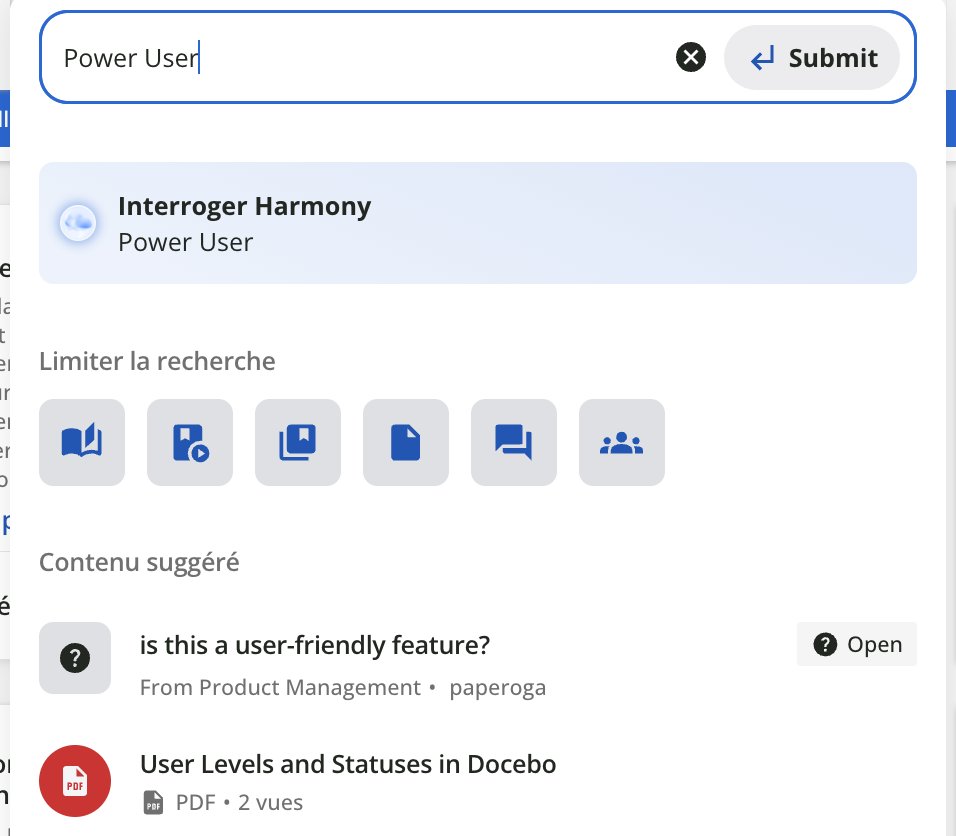956x836 pixels.
Task: Open "is this a user-friendly feature?" result
Action: [315, 645]
